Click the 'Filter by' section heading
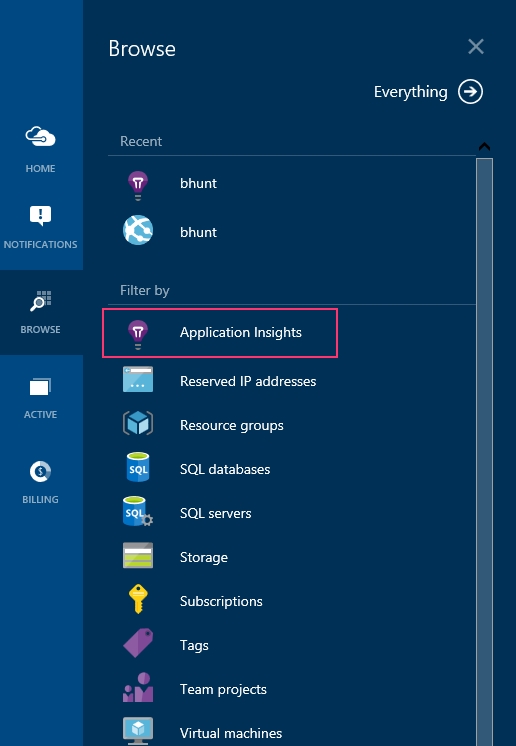This screenshot has width=516, height=746. (x=145, y=290)
